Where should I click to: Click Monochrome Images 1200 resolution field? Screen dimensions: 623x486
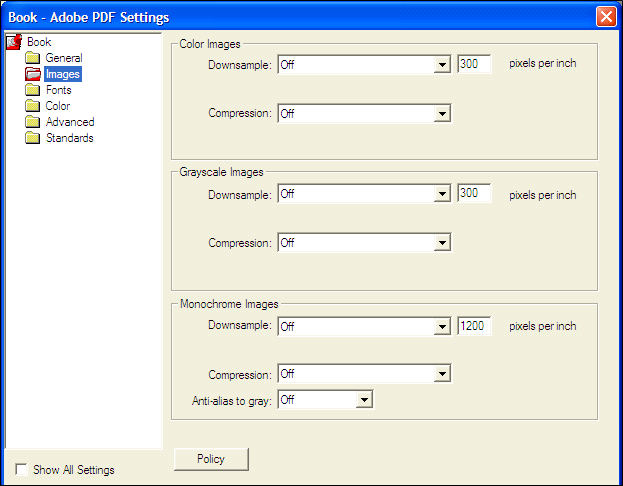[x=474, y=326]
